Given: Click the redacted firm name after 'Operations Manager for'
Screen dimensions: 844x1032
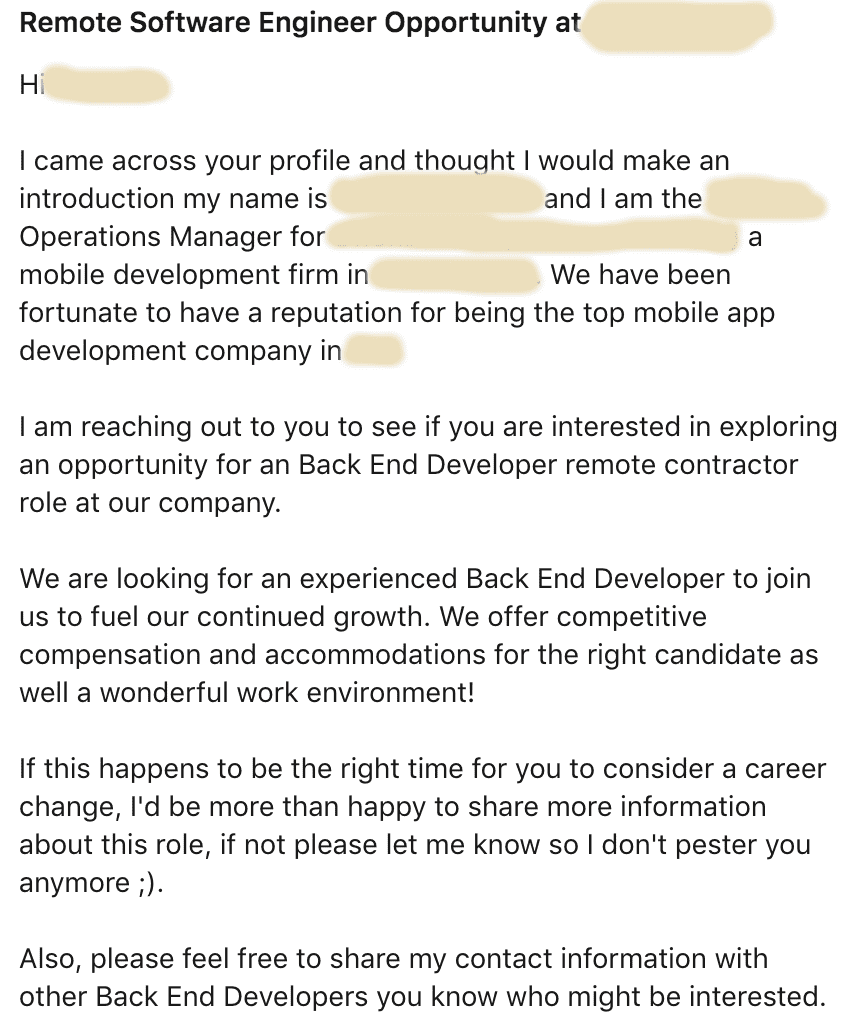Looking at the screenshot, I should coord(534,238).
